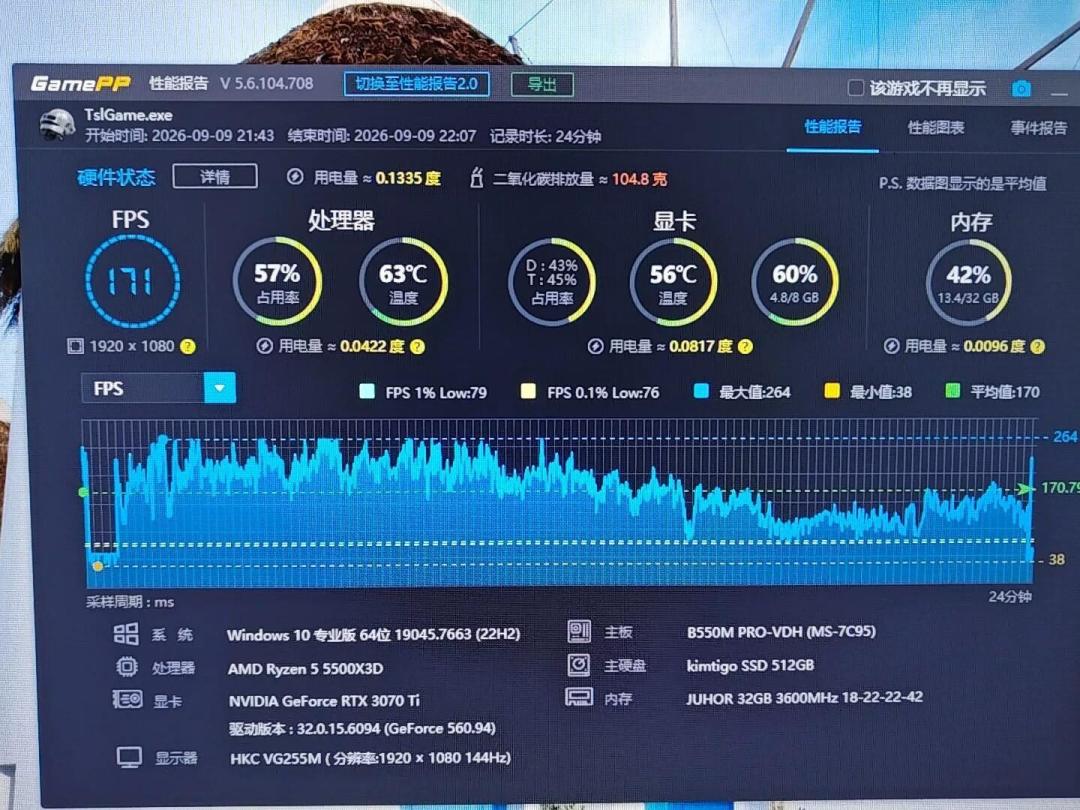
Task: Click the 最小值 yellow legend swatch
Action: tap(832, 391)
